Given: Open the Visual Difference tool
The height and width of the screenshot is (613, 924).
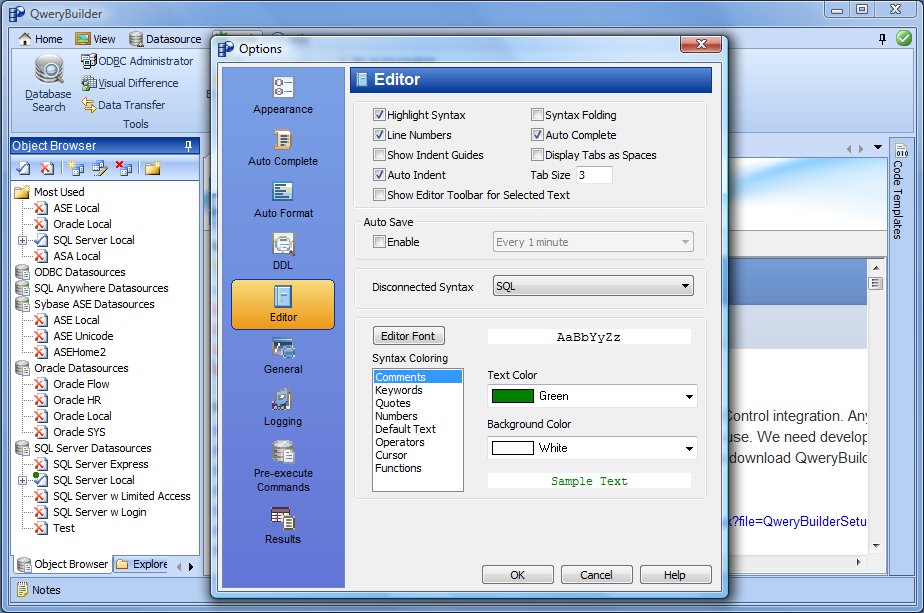Looking at the screenshot, I should 130,83.
